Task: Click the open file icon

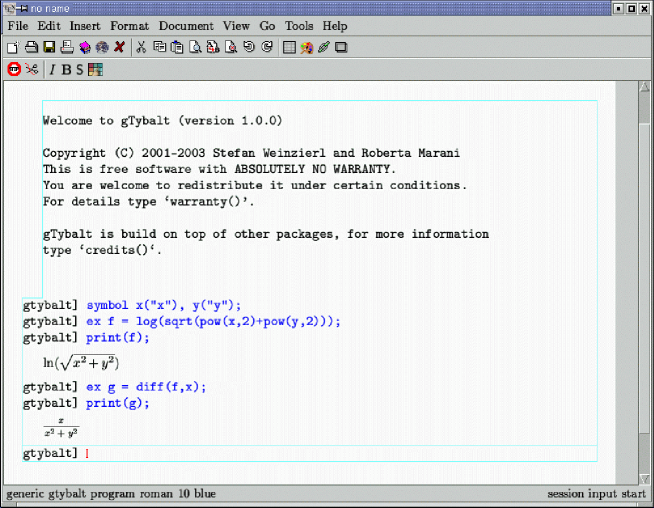Action: [30, 47]
